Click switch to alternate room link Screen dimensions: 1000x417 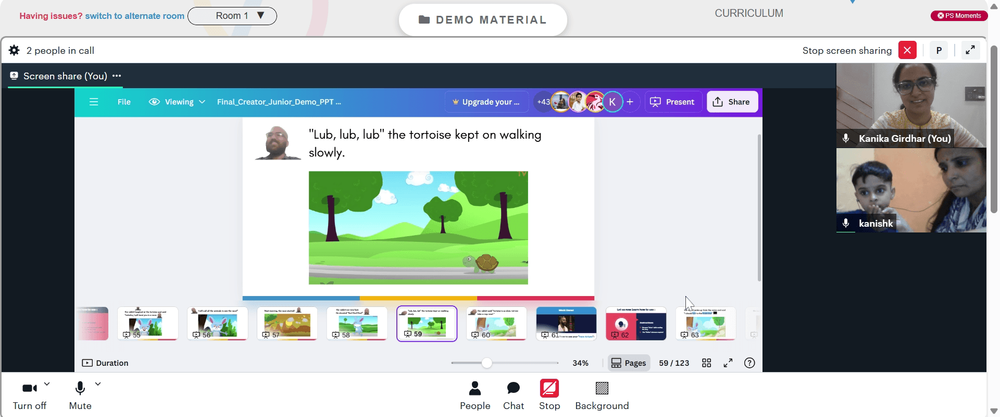tap(135, 16)
